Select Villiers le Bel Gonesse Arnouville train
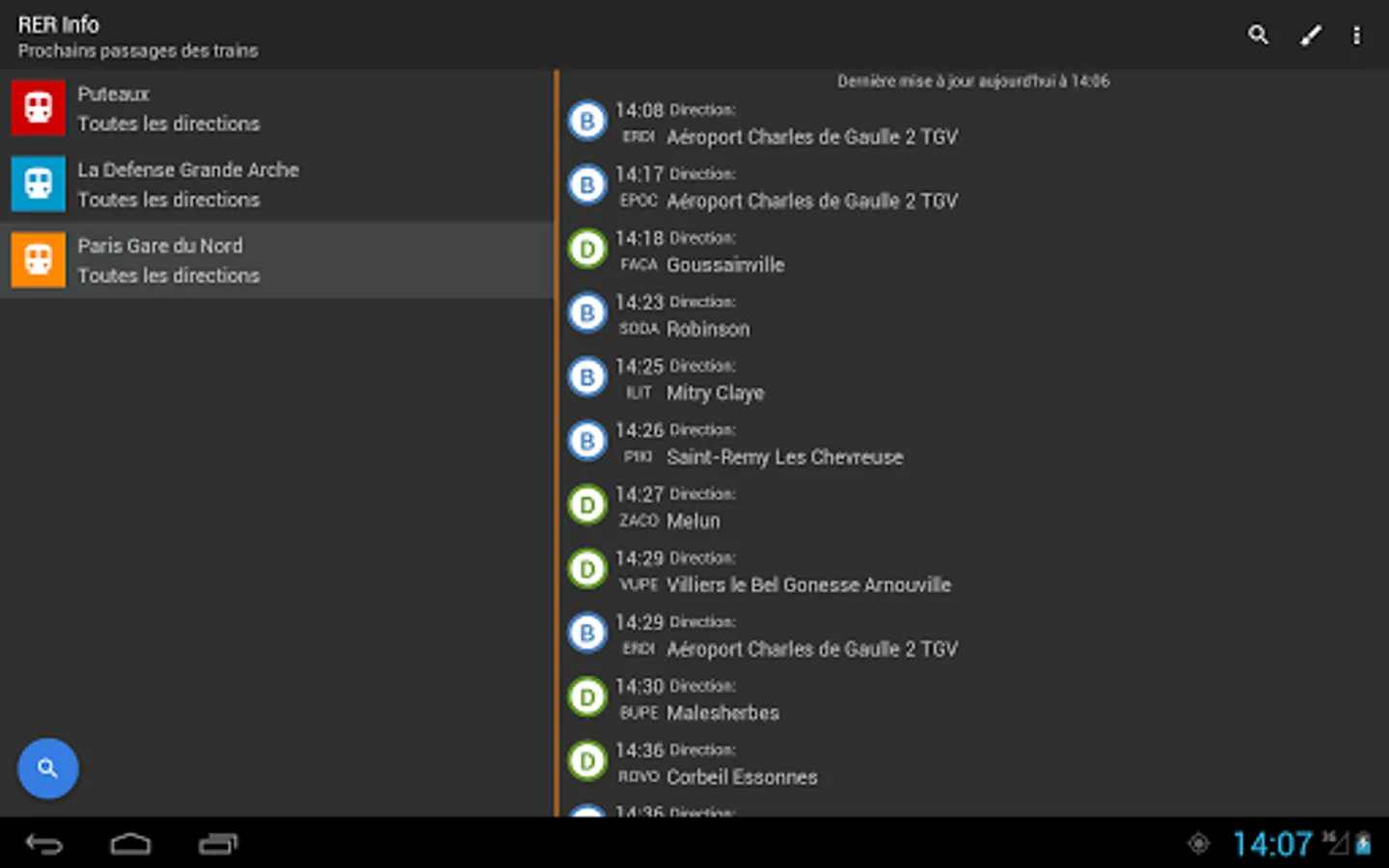The image size is (1389, 868). (974, 572)
